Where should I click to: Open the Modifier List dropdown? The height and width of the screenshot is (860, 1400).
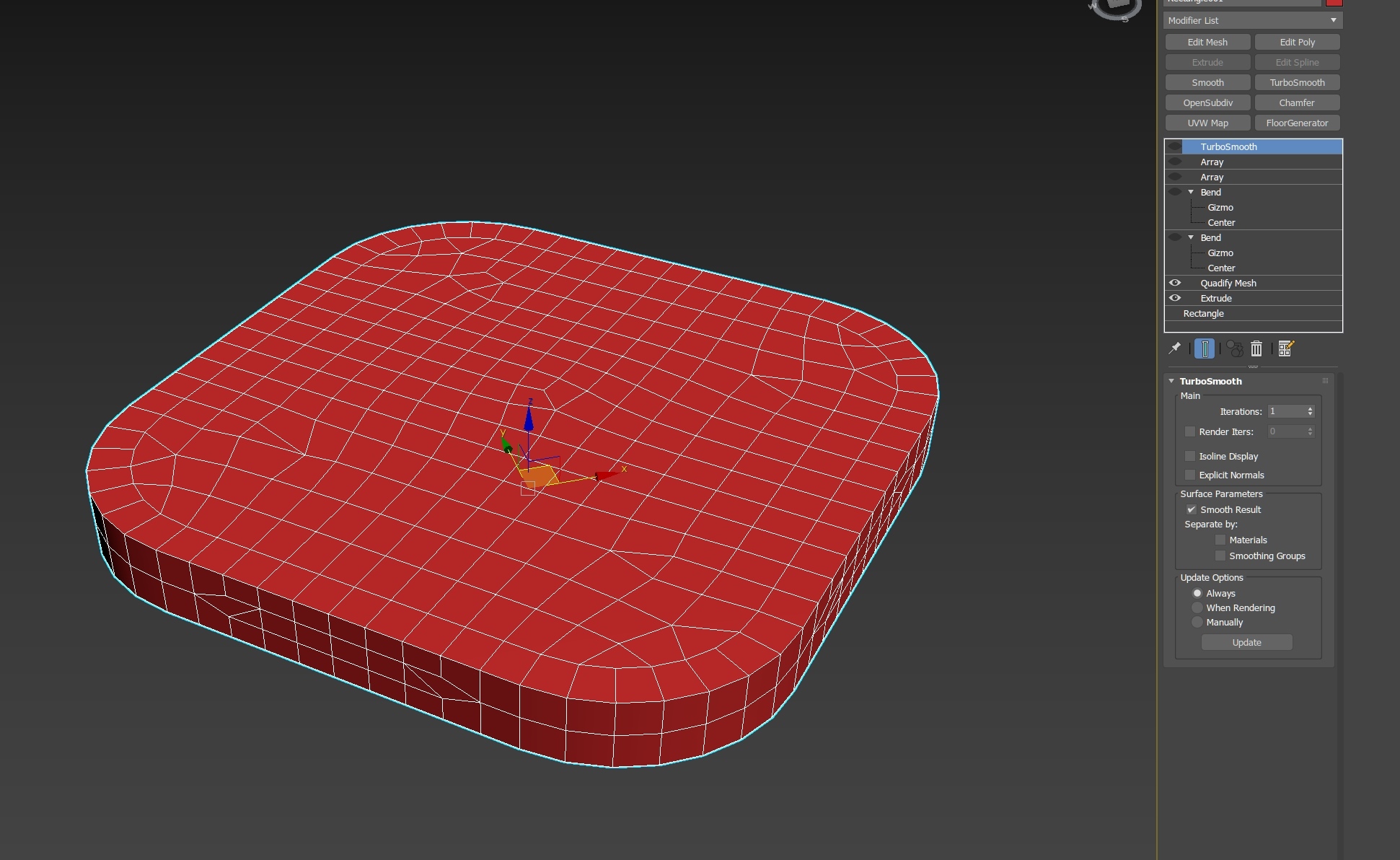tap(1253, 20)
